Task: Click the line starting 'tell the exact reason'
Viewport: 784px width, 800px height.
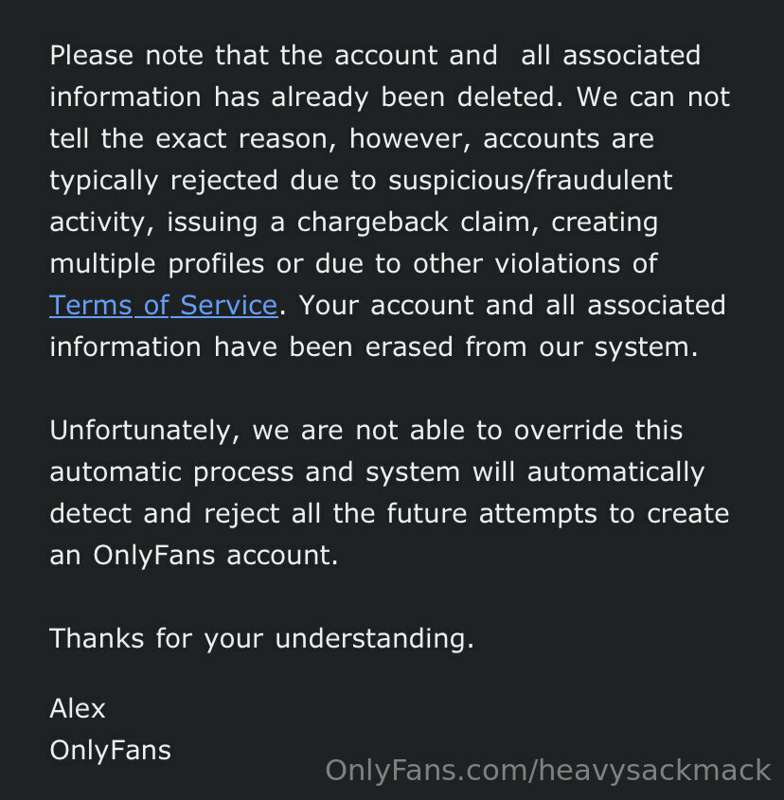Action: [351, 139]
